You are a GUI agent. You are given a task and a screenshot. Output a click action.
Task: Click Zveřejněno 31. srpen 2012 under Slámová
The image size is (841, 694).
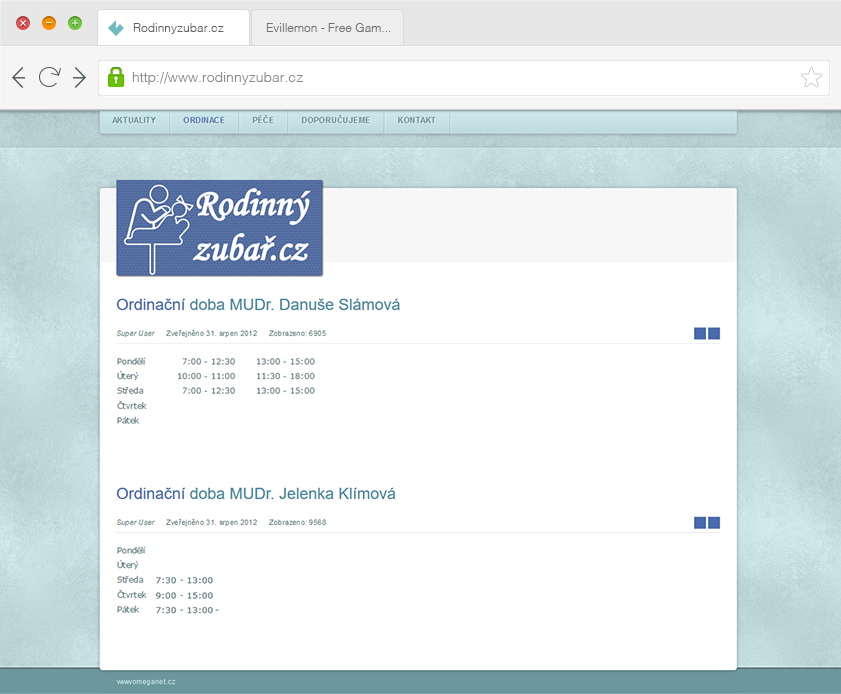click(211, 334)
